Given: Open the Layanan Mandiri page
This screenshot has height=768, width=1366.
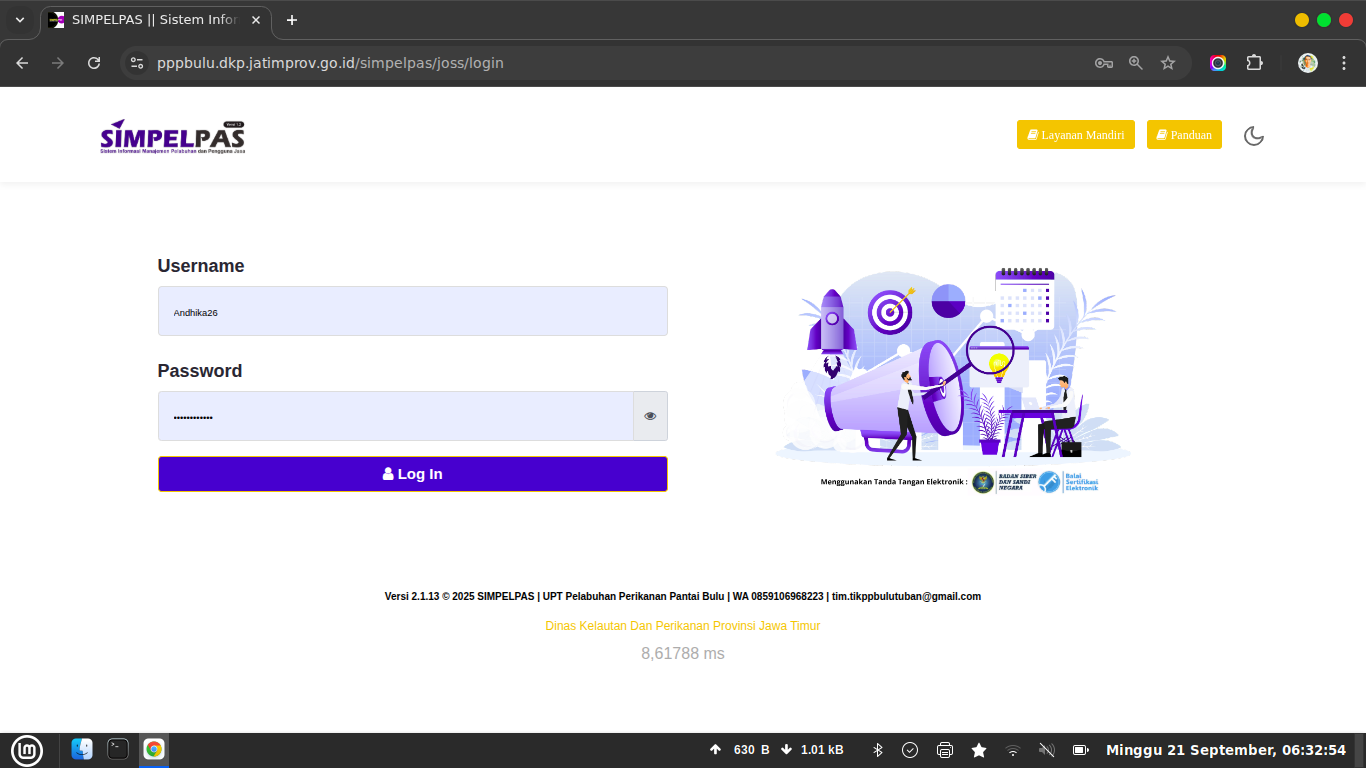Looking at the screenshot, I should [1075, 135].
